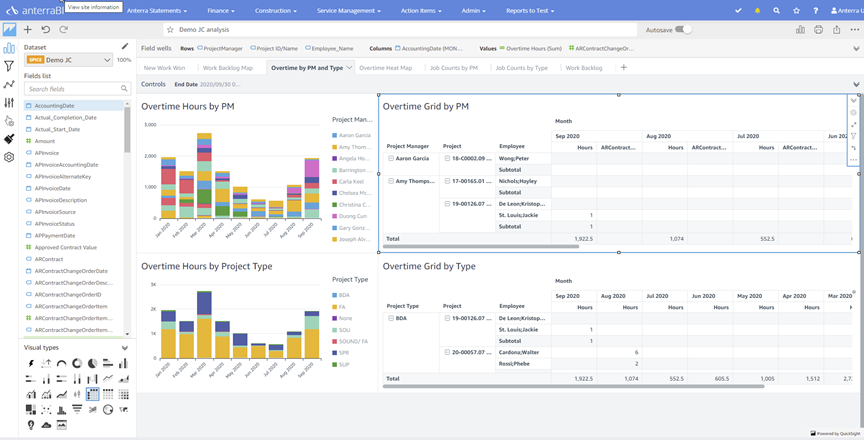Switch to the Overtime Heat Map tab
This screenshot has height=440, width=864.
coord(385,68)
